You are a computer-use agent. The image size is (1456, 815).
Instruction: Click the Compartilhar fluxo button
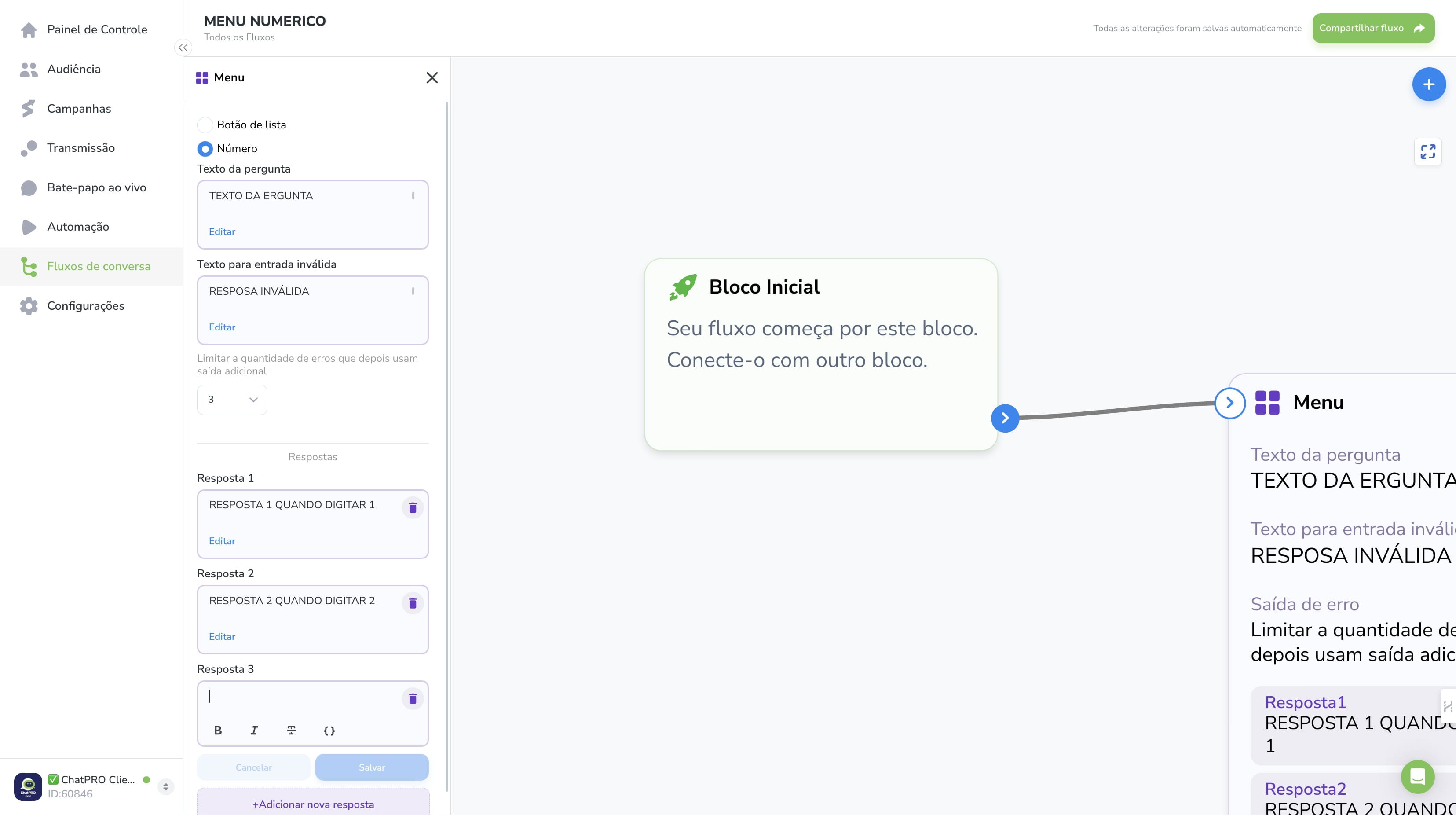pos(1373,28)
